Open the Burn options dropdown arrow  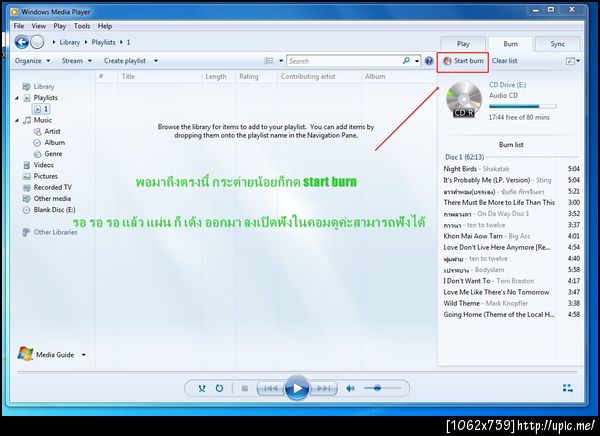point(578,61)
